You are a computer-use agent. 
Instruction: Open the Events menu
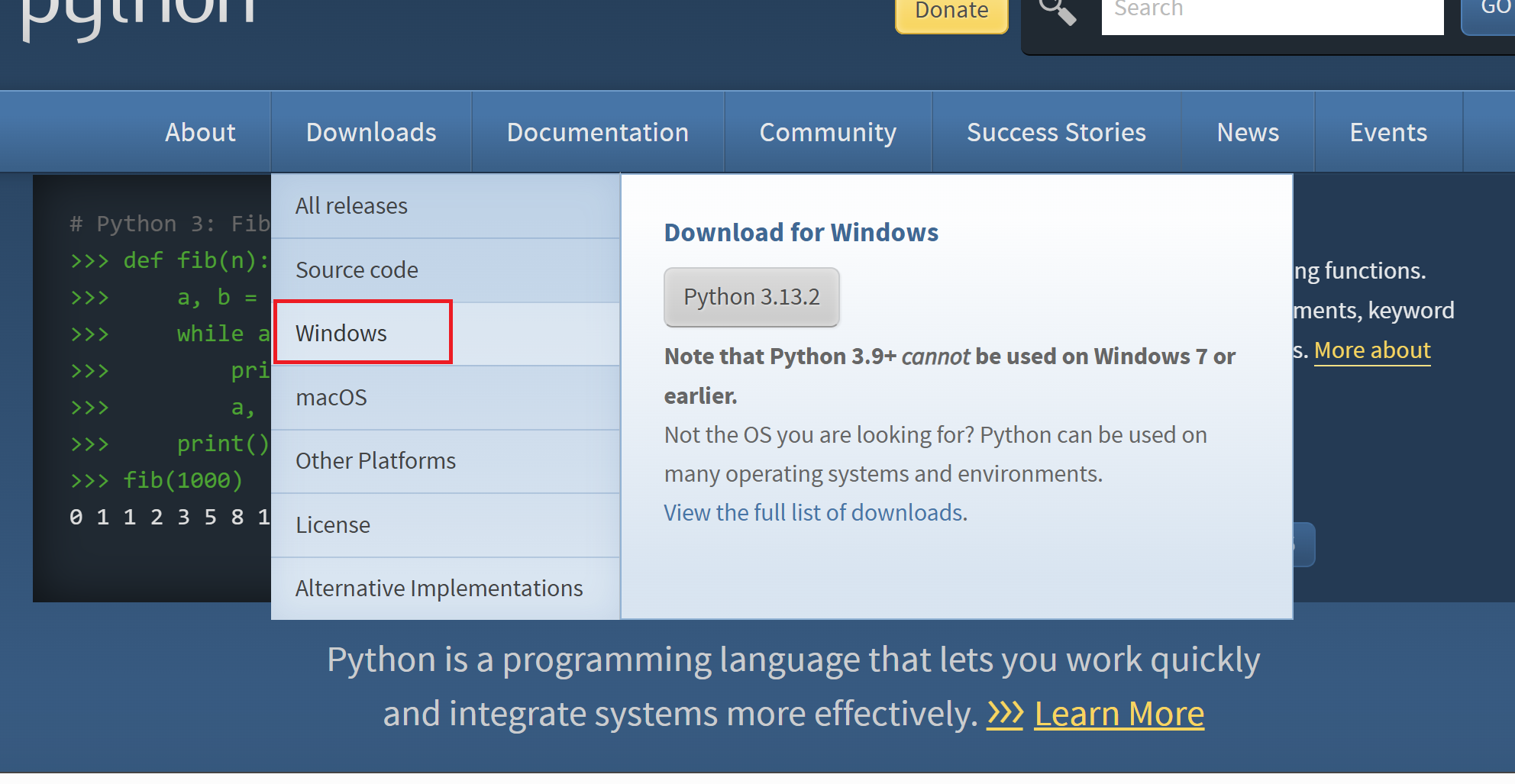(1388, 132)
